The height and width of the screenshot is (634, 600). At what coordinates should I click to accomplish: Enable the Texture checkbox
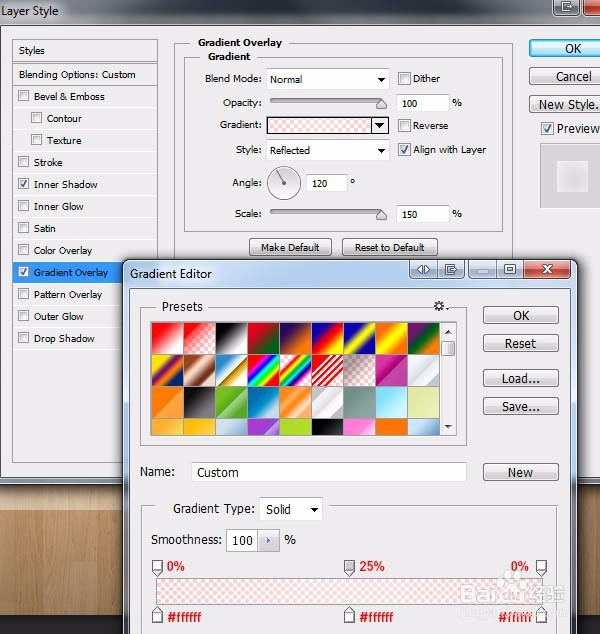click(x=36, y=140)
